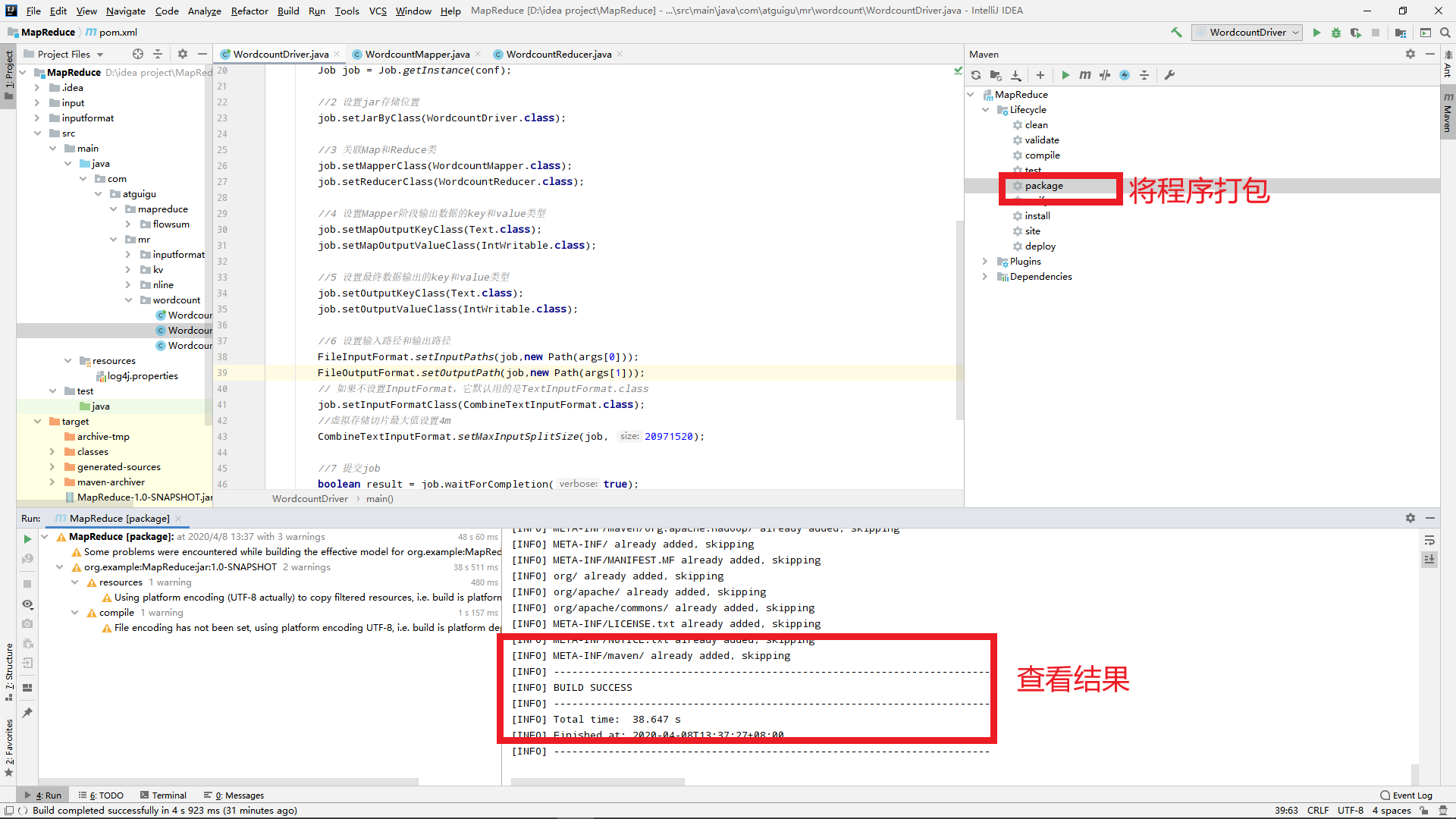
Task: Open WordcountDriver run configuration dropdown
Action: click(1247, 33)
